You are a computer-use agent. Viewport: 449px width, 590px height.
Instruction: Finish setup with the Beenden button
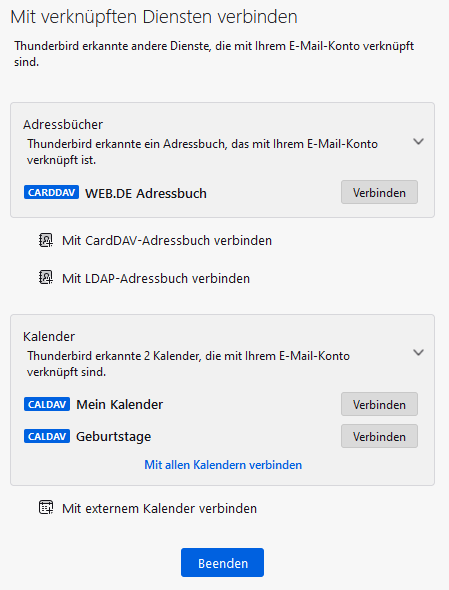(222, 563)
